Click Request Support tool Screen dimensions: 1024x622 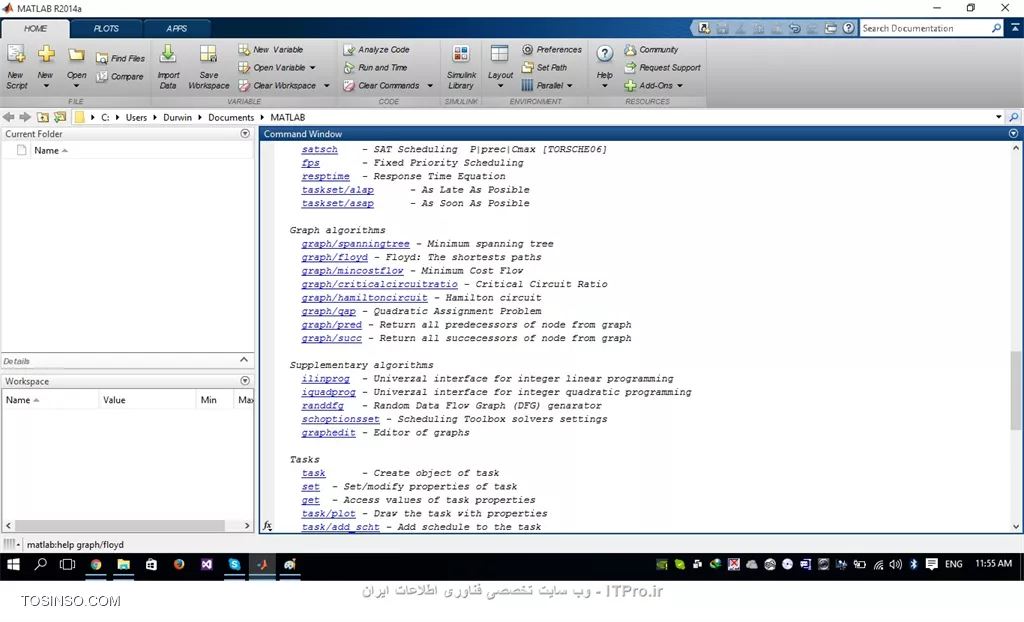pos(662,67)
